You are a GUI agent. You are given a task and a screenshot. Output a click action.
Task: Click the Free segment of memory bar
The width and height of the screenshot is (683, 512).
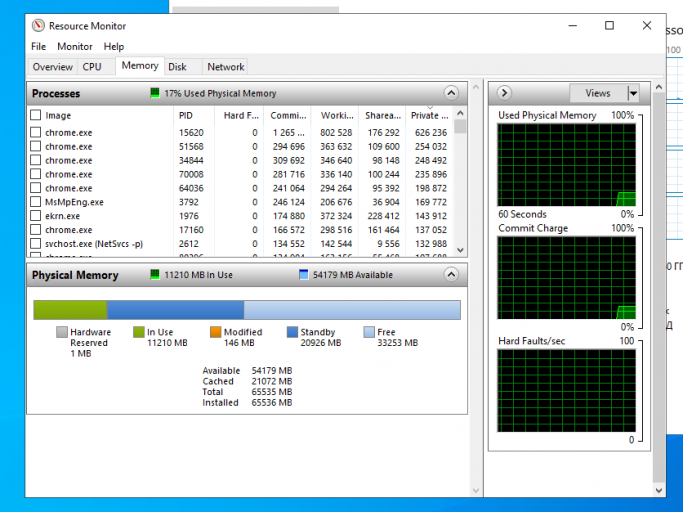352,310
